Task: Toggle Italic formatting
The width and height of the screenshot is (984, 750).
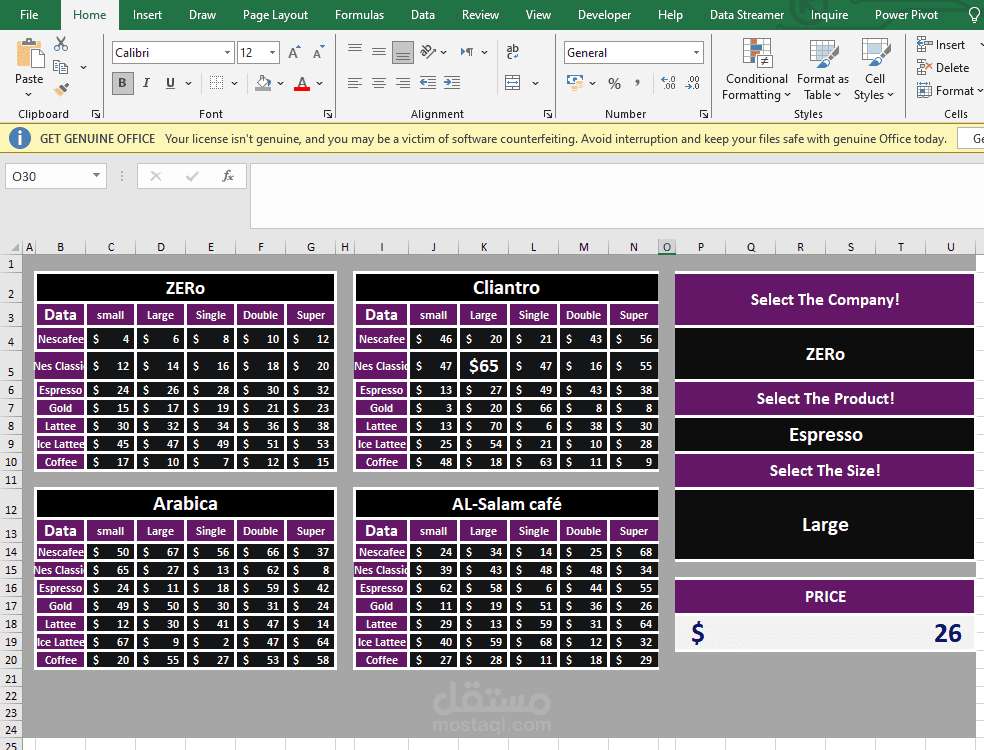Action: click(x=146, y=83)
